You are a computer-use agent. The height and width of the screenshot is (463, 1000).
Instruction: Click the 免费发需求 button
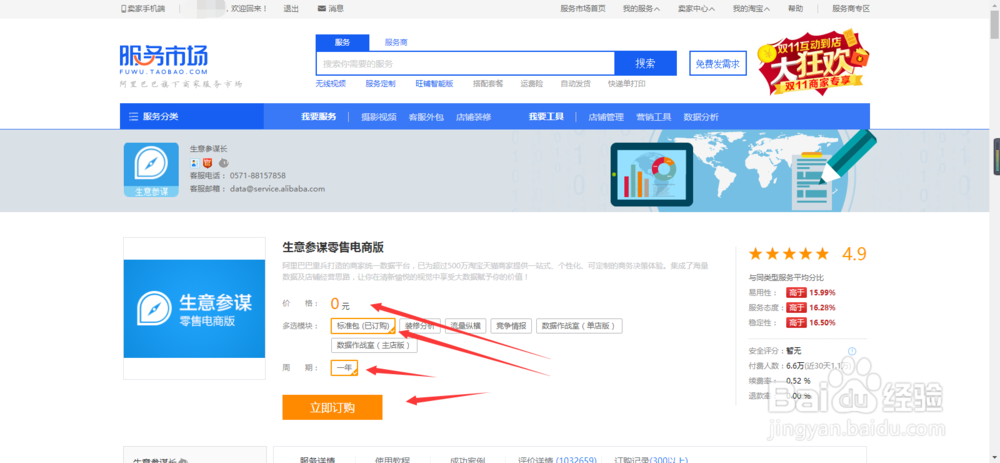click(717, 64)
